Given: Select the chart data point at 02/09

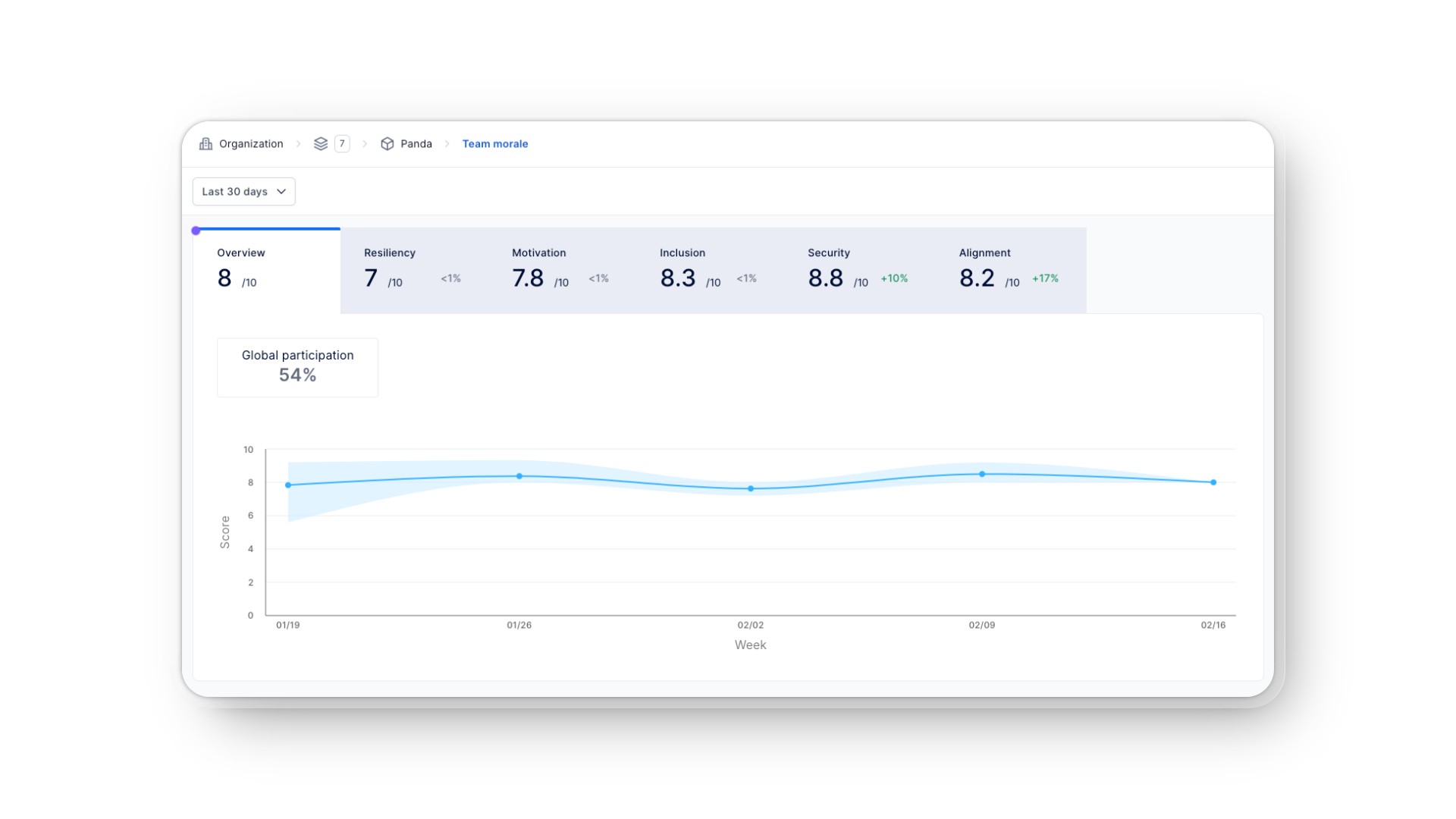Looking at the screenshot, I should pos(982,473).
